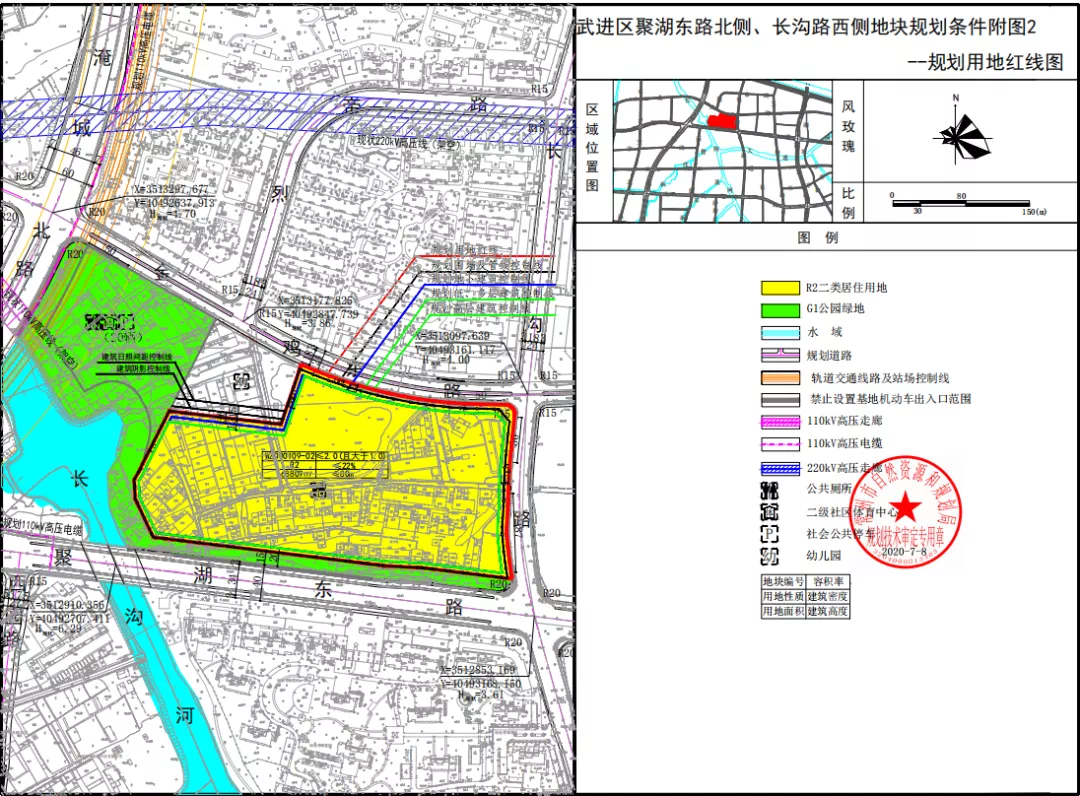Click coordinate 'X=3512853.169' annotation
This screenshot has height=796, width=1080.
tap(478, 669)
